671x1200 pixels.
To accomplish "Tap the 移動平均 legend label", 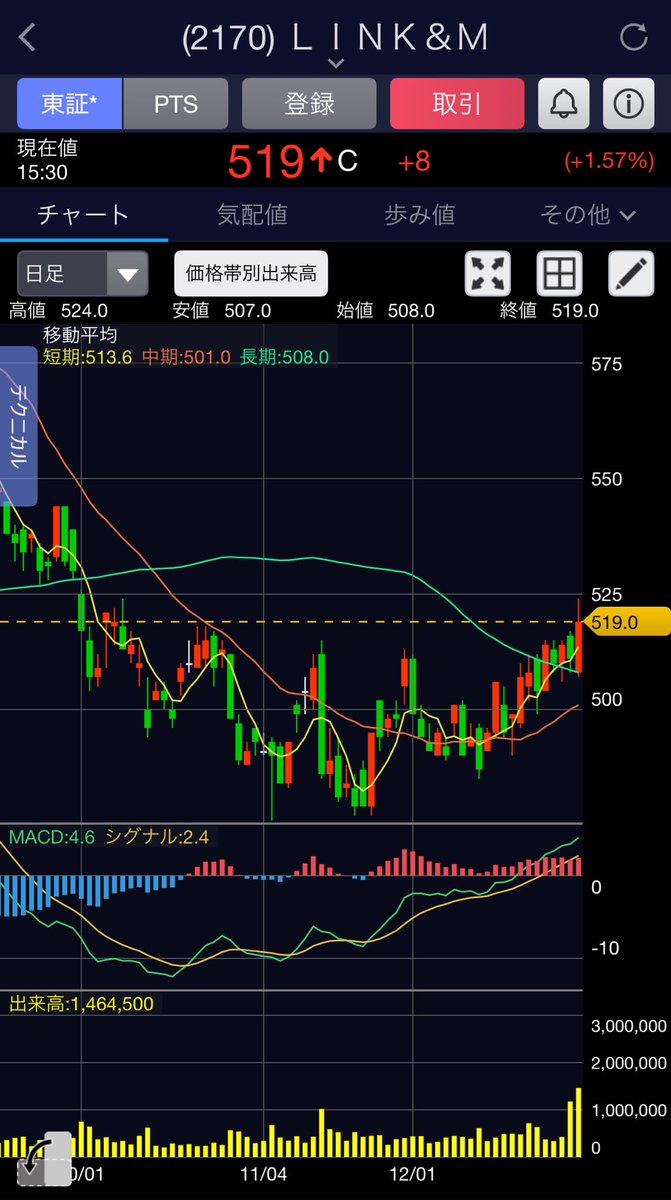I will [x=79, y=335].
